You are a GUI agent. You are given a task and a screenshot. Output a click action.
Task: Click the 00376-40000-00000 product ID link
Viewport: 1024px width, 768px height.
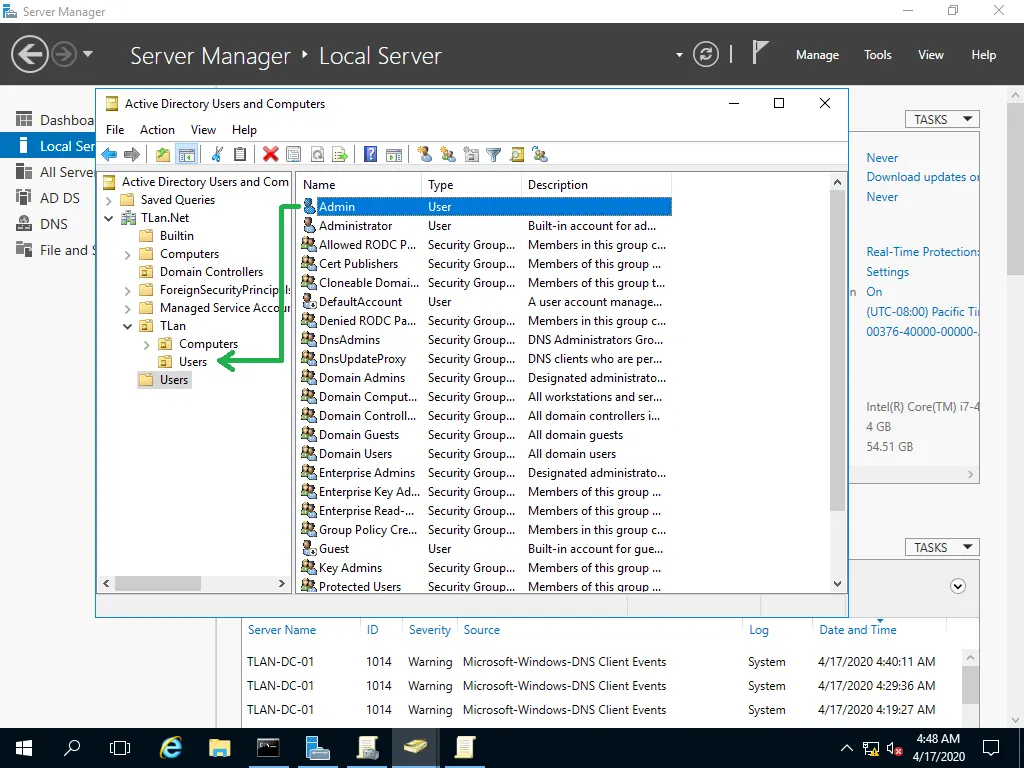[923, 332]
